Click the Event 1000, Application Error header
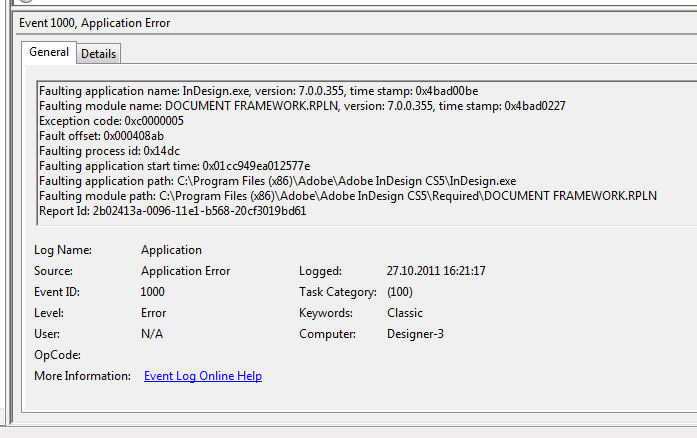Image resolution: width=697 pixels, height=438 pixels. (95, 23)
